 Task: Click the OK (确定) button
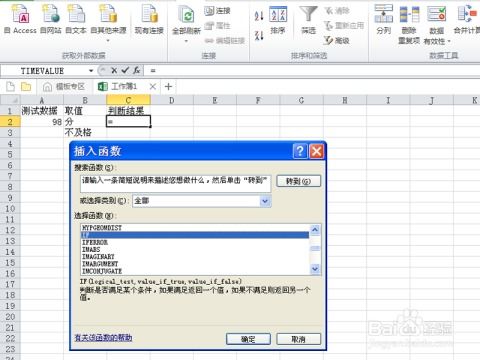point(248,339)
